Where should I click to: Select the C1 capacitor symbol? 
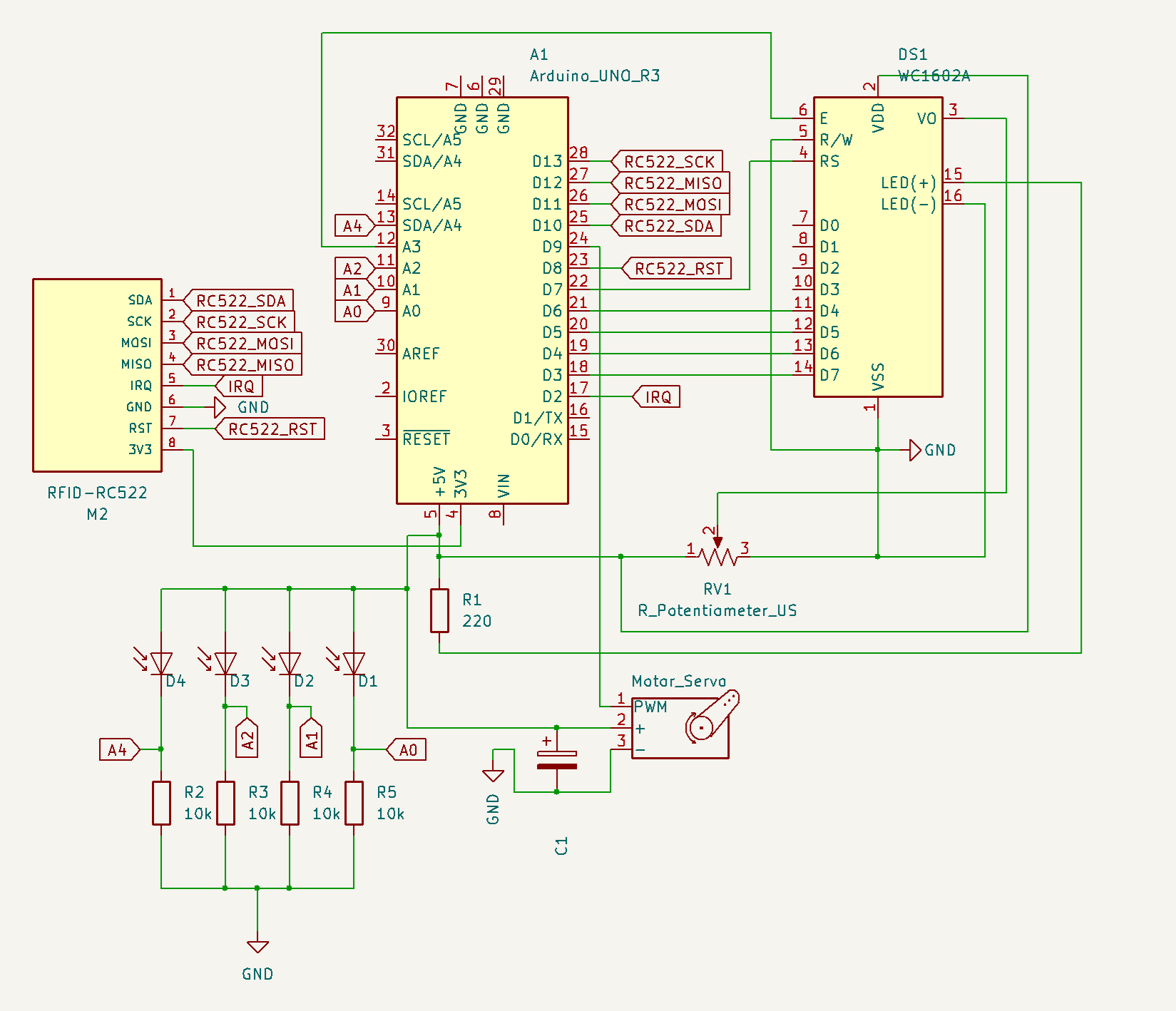click(x=557, y=760)
